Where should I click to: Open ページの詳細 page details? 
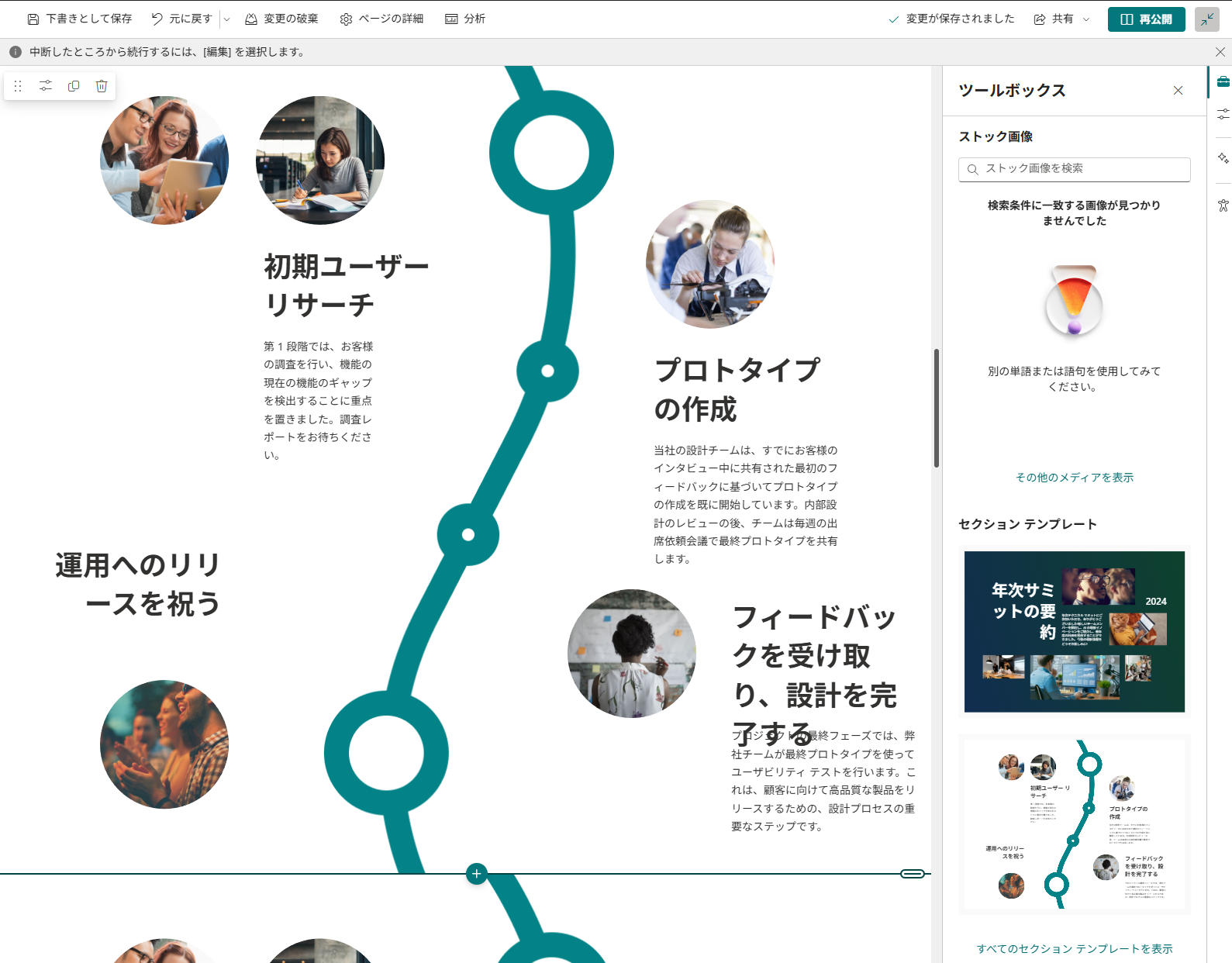click(x=381, y=19)
